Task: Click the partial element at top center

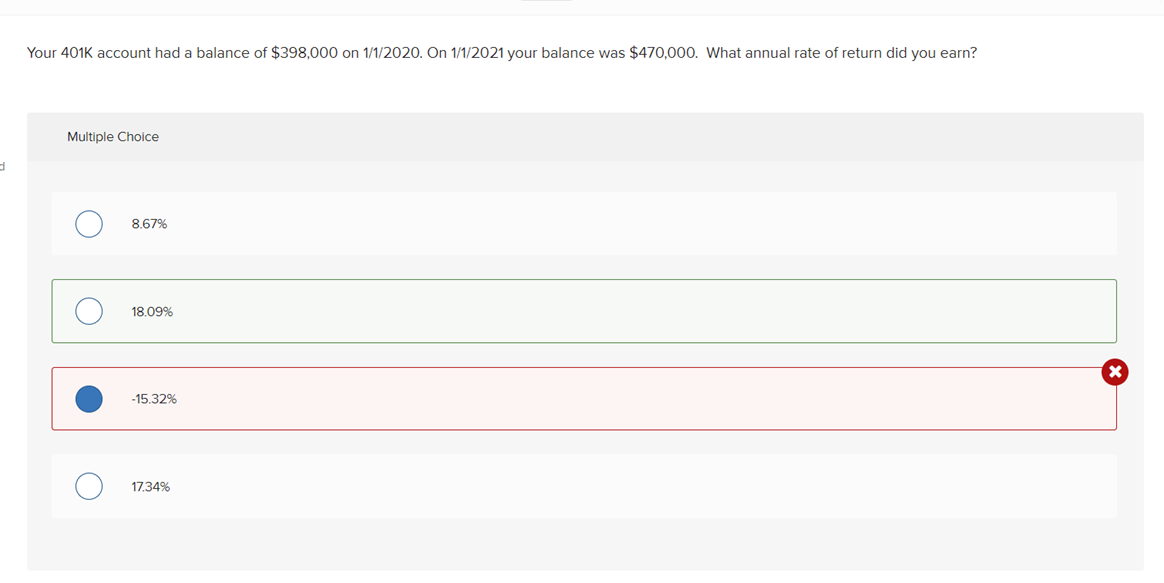Action: tap(547, 3)
